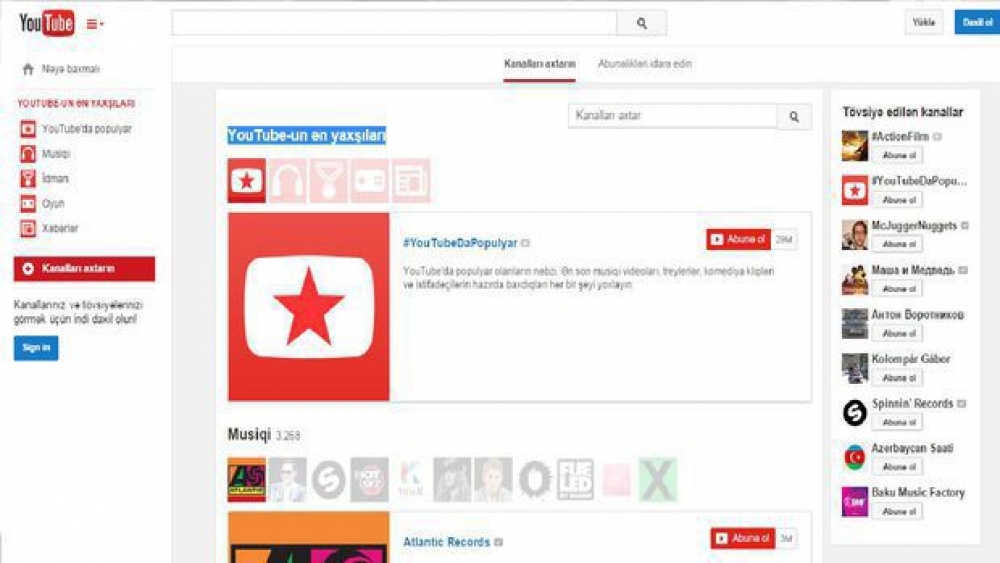
Task: Open Маша и Медведь recommended channel
Action: (x=913, y=270)
